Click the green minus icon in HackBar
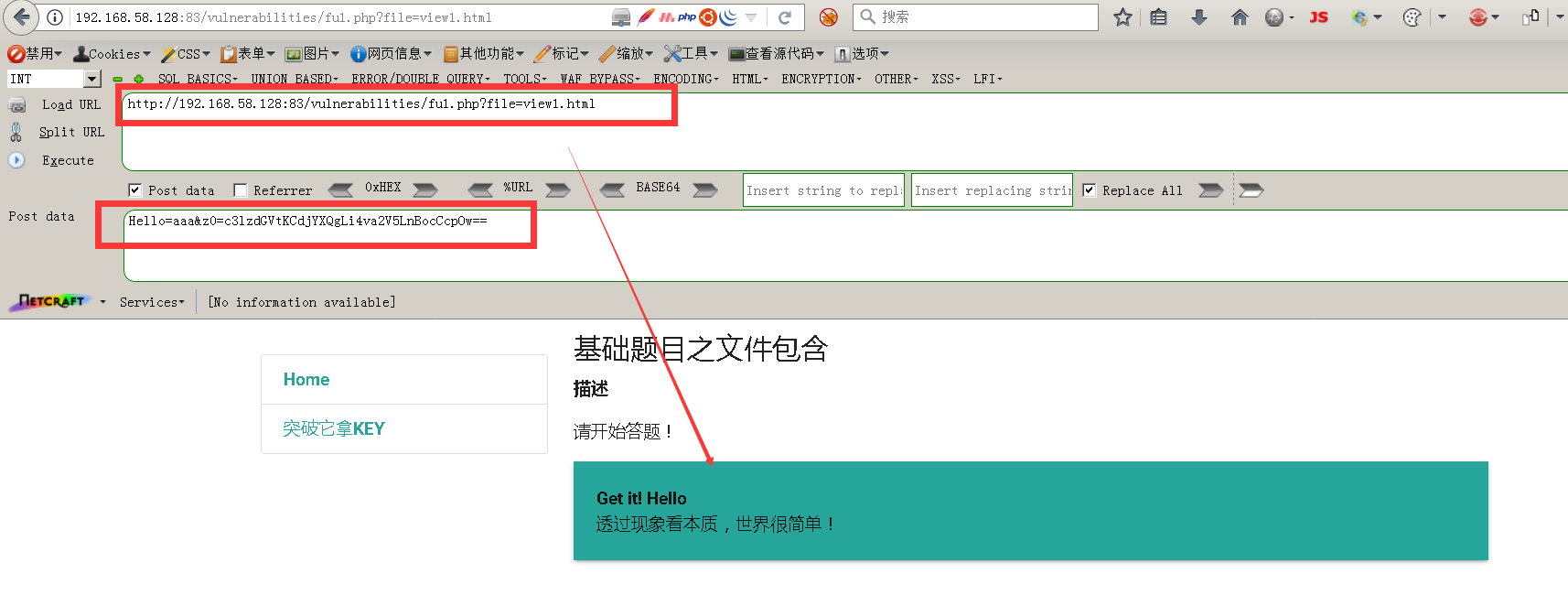The image size is (1568, 606). click(118, 80)
